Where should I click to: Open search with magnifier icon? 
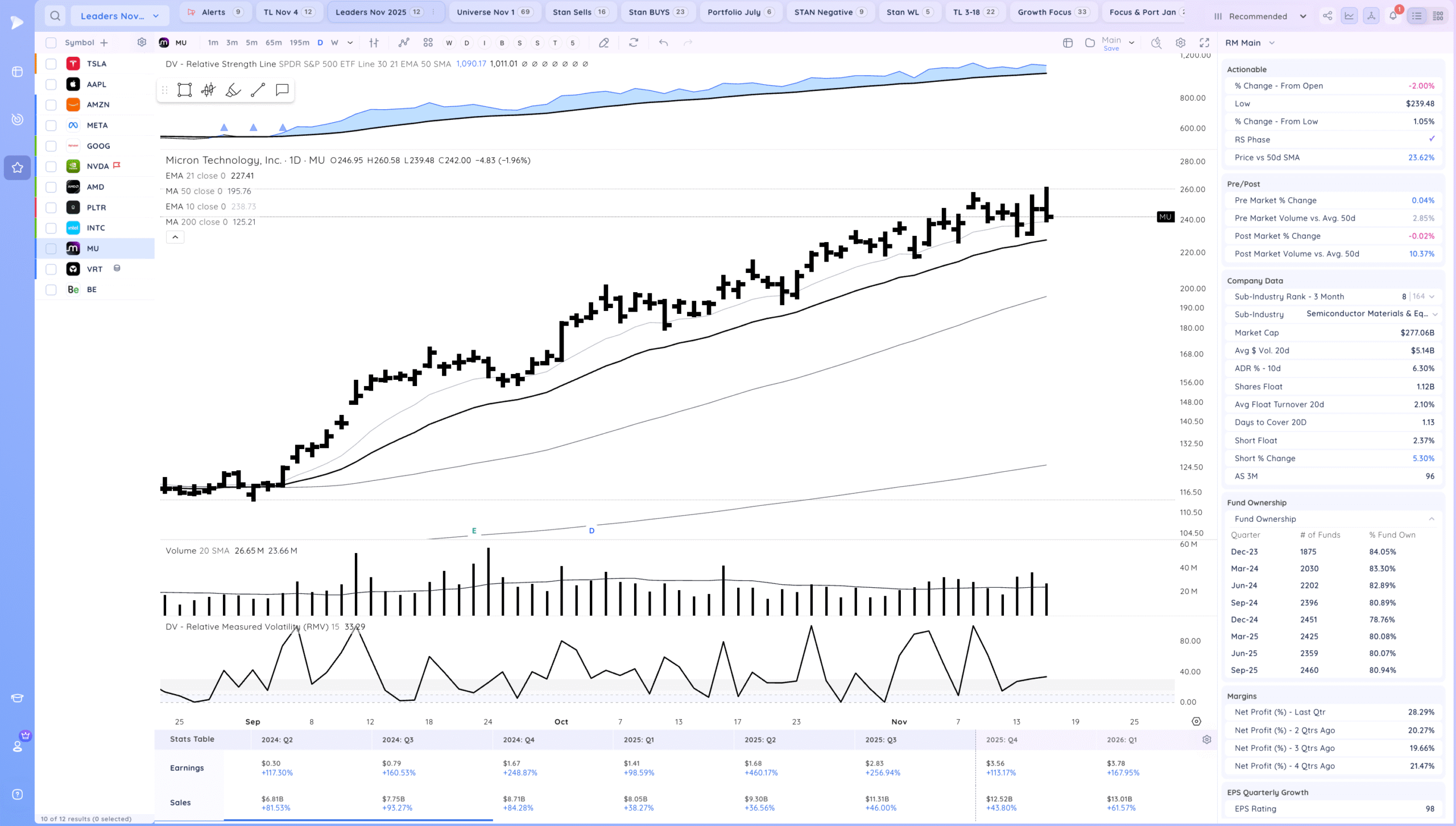pos(55,16)
